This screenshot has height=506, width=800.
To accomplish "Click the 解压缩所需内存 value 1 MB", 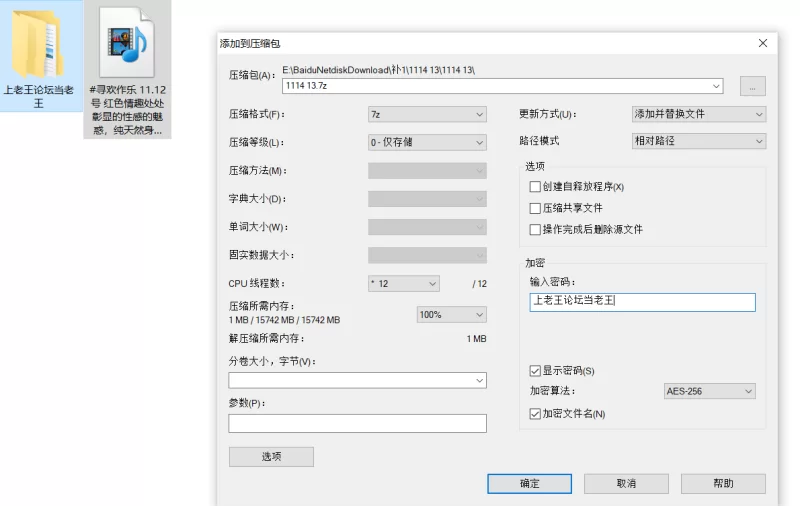I will 477,339.
